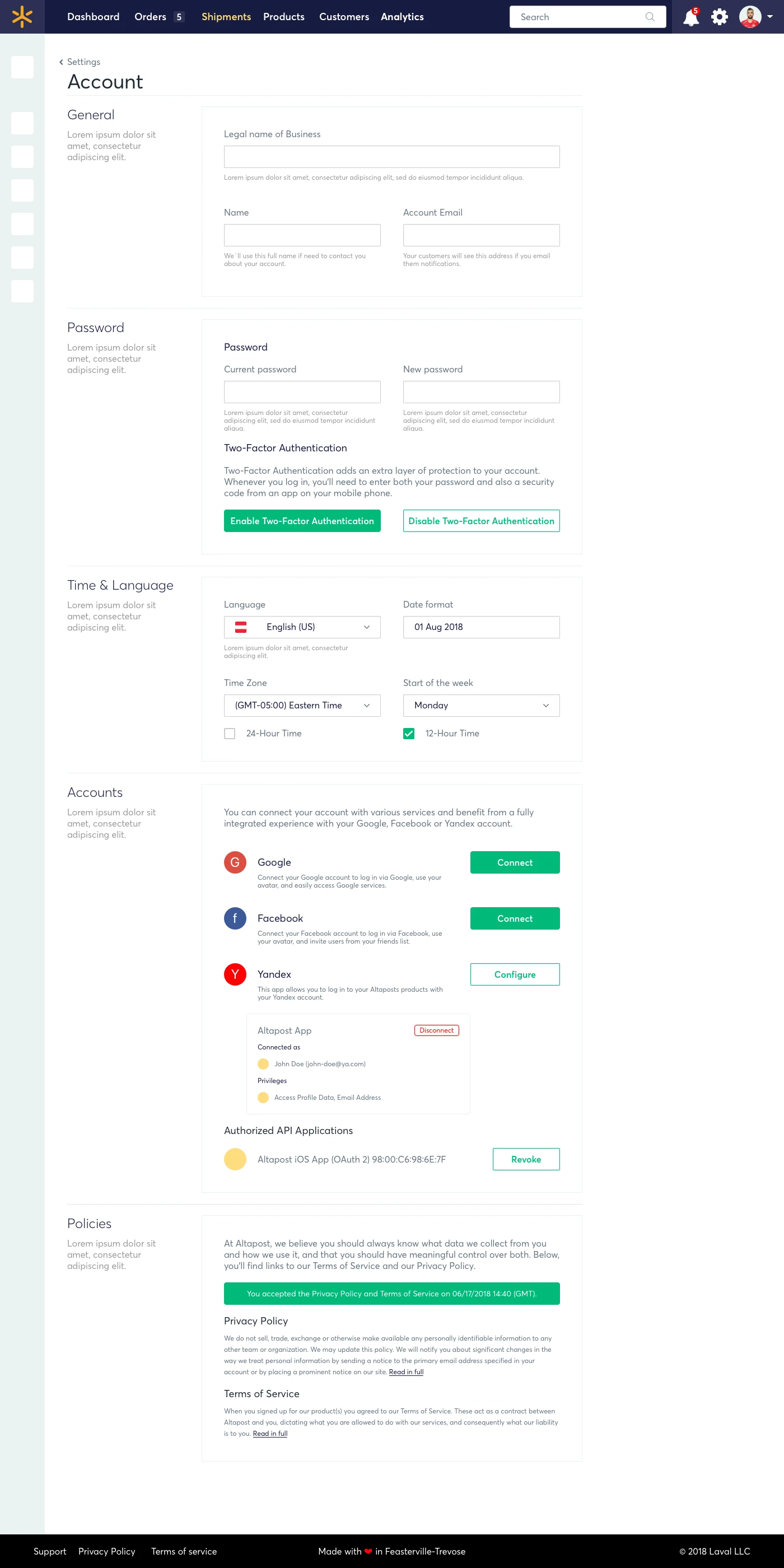Open the notifications bell icon

pos(690,17)
